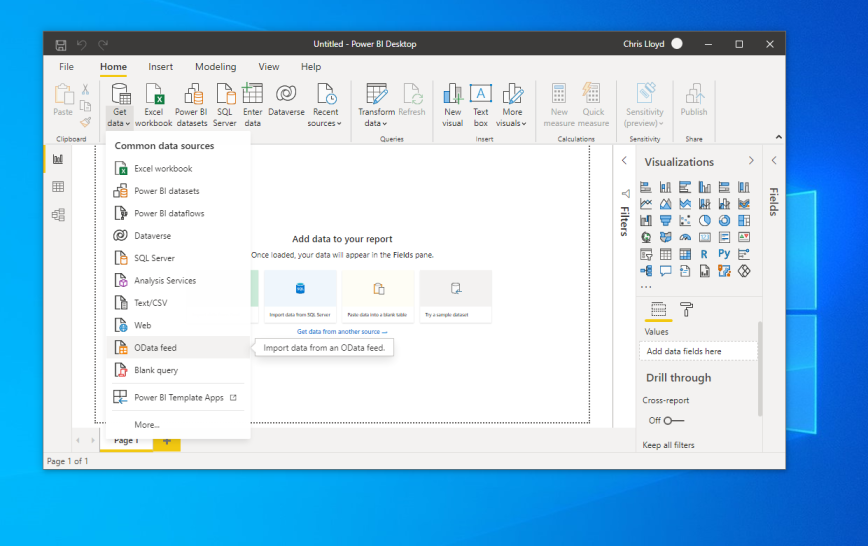Expand the Fields pane with its chevron
Viewport: 868px width, 546px height.
point(774,161)
